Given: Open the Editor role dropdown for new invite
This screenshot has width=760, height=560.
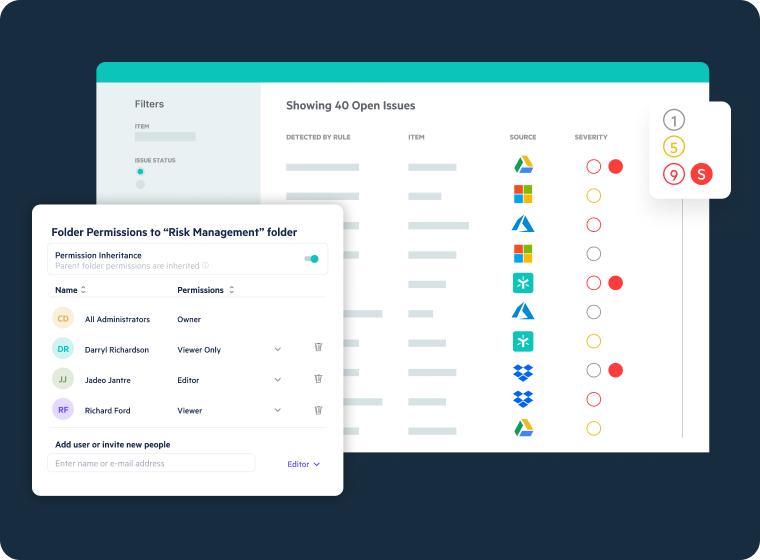Looking at the screenshot, I should 304,464.
